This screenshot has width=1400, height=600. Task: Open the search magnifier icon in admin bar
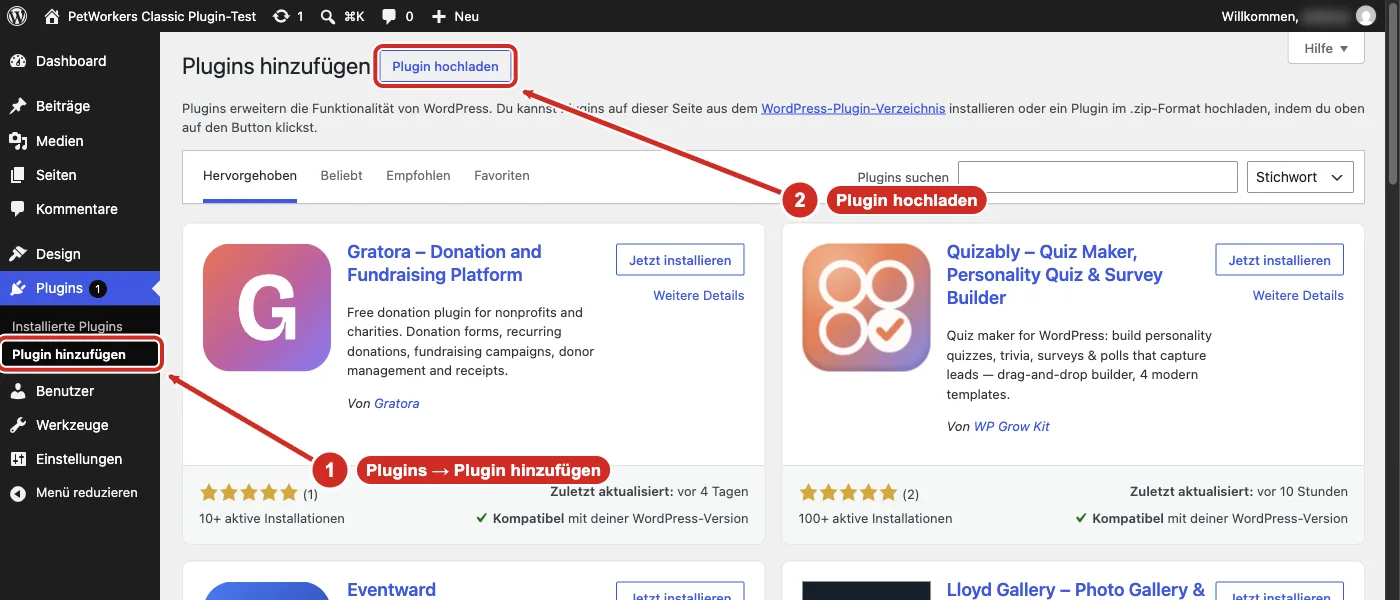(x=328, y=16)
